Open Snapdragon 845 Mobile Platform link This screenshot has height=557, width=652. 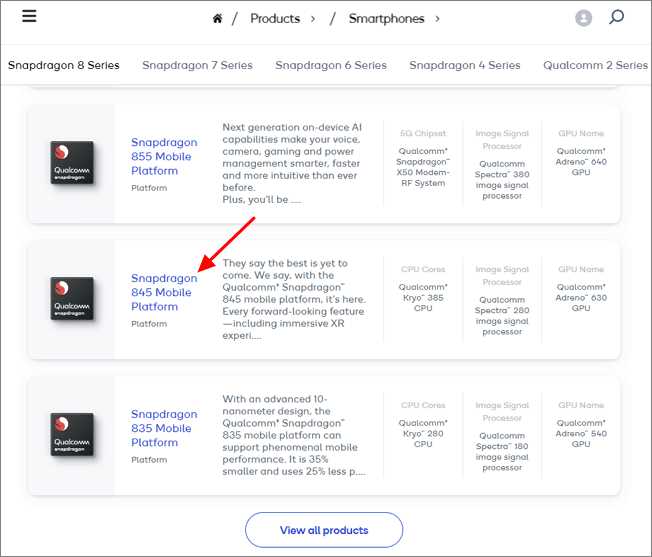point(164,292)
